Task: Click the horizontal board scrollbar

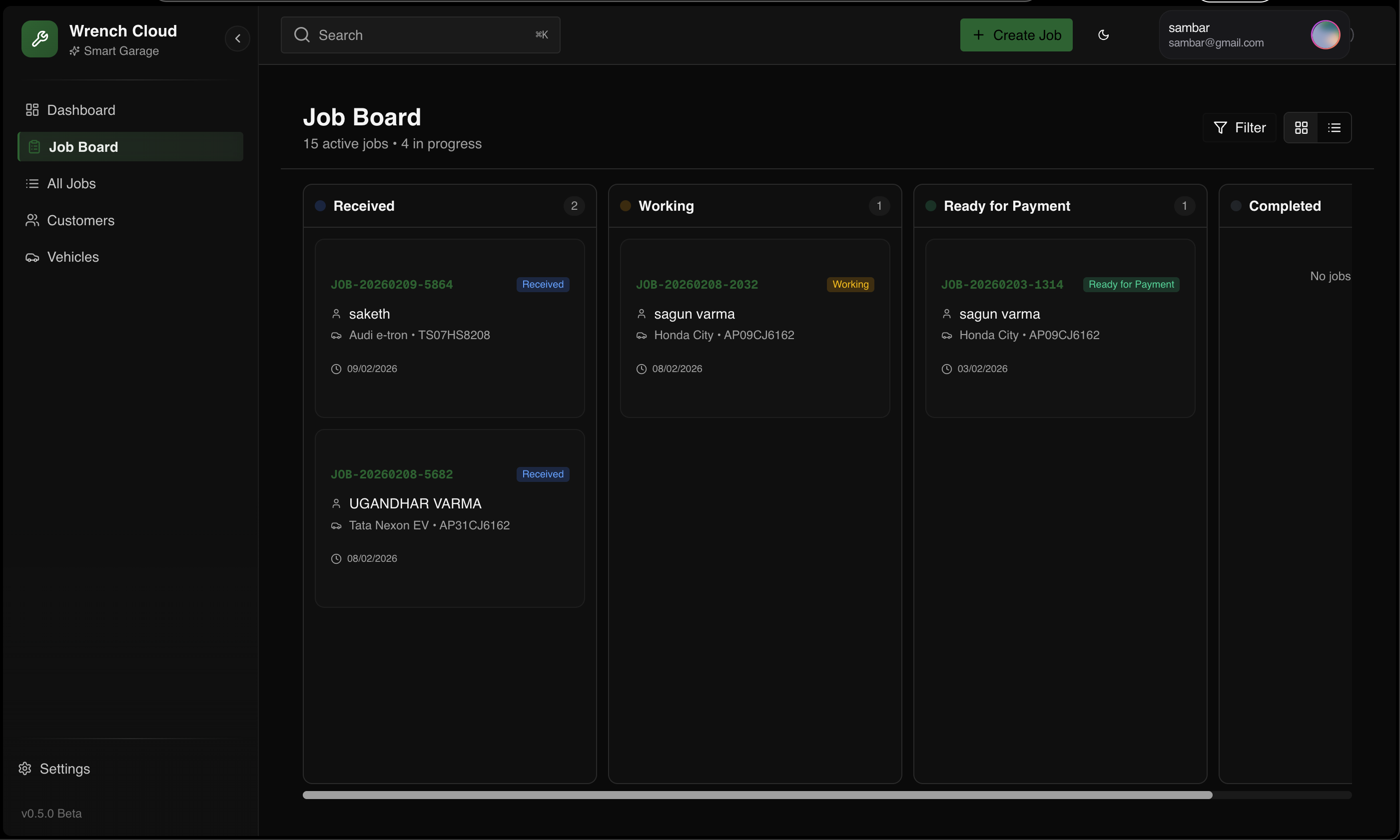Action: tap(757, 795)
